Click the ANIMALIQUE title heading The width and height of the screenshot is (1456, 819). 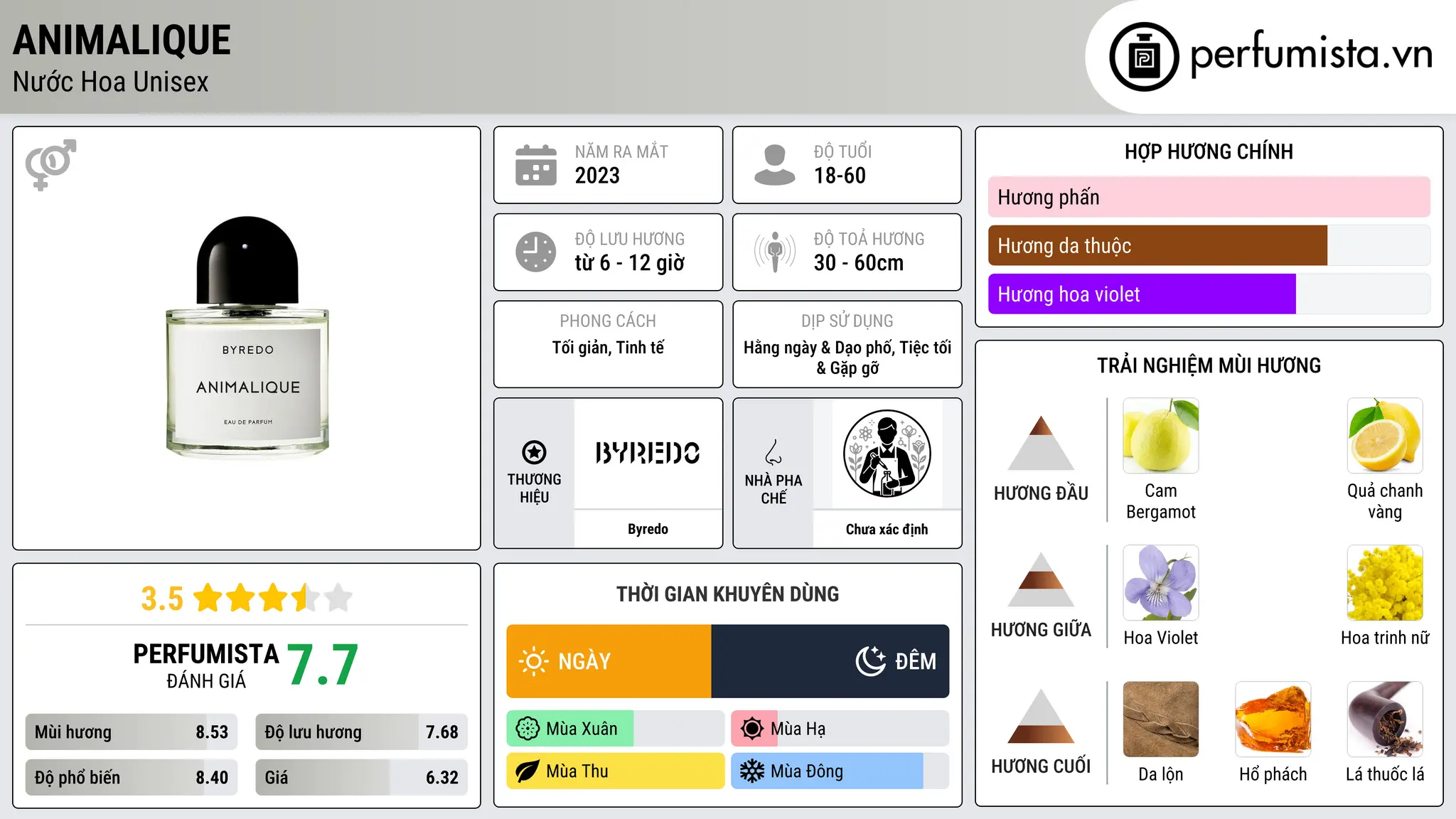(122, 41)
